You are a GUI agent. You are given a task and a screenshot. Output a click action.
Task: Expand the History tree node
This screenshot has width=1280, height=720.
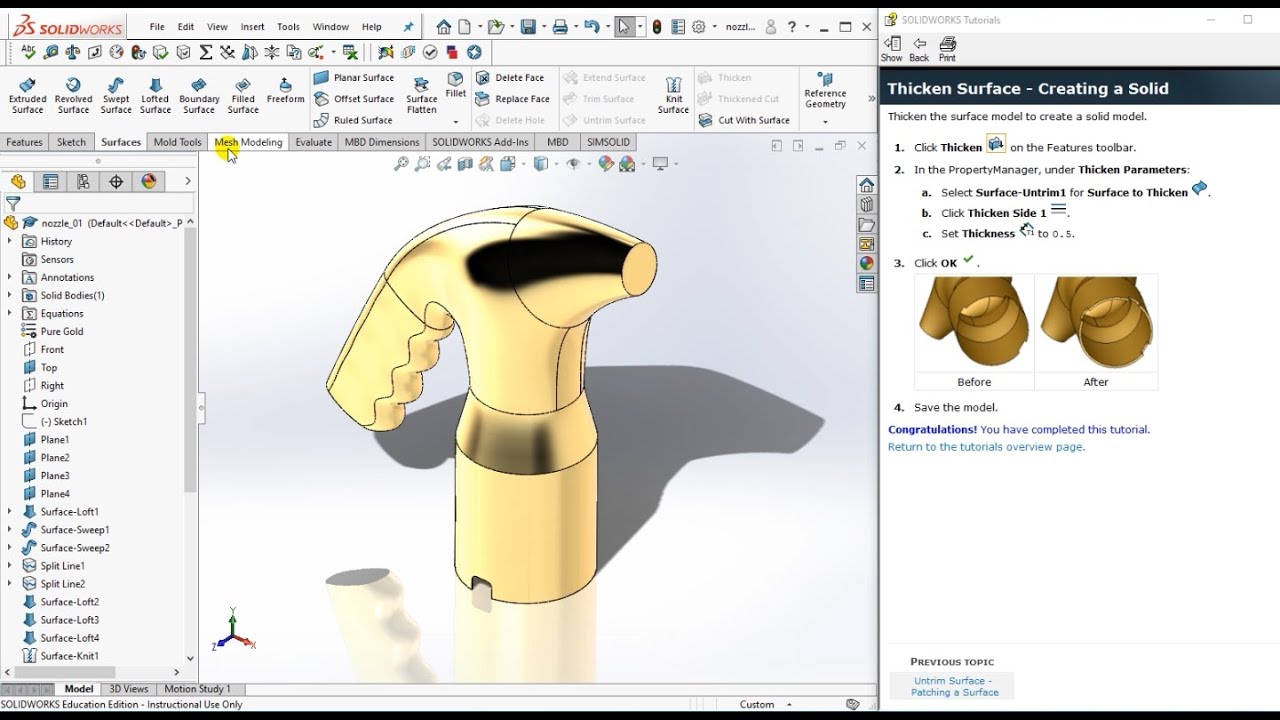10,241
